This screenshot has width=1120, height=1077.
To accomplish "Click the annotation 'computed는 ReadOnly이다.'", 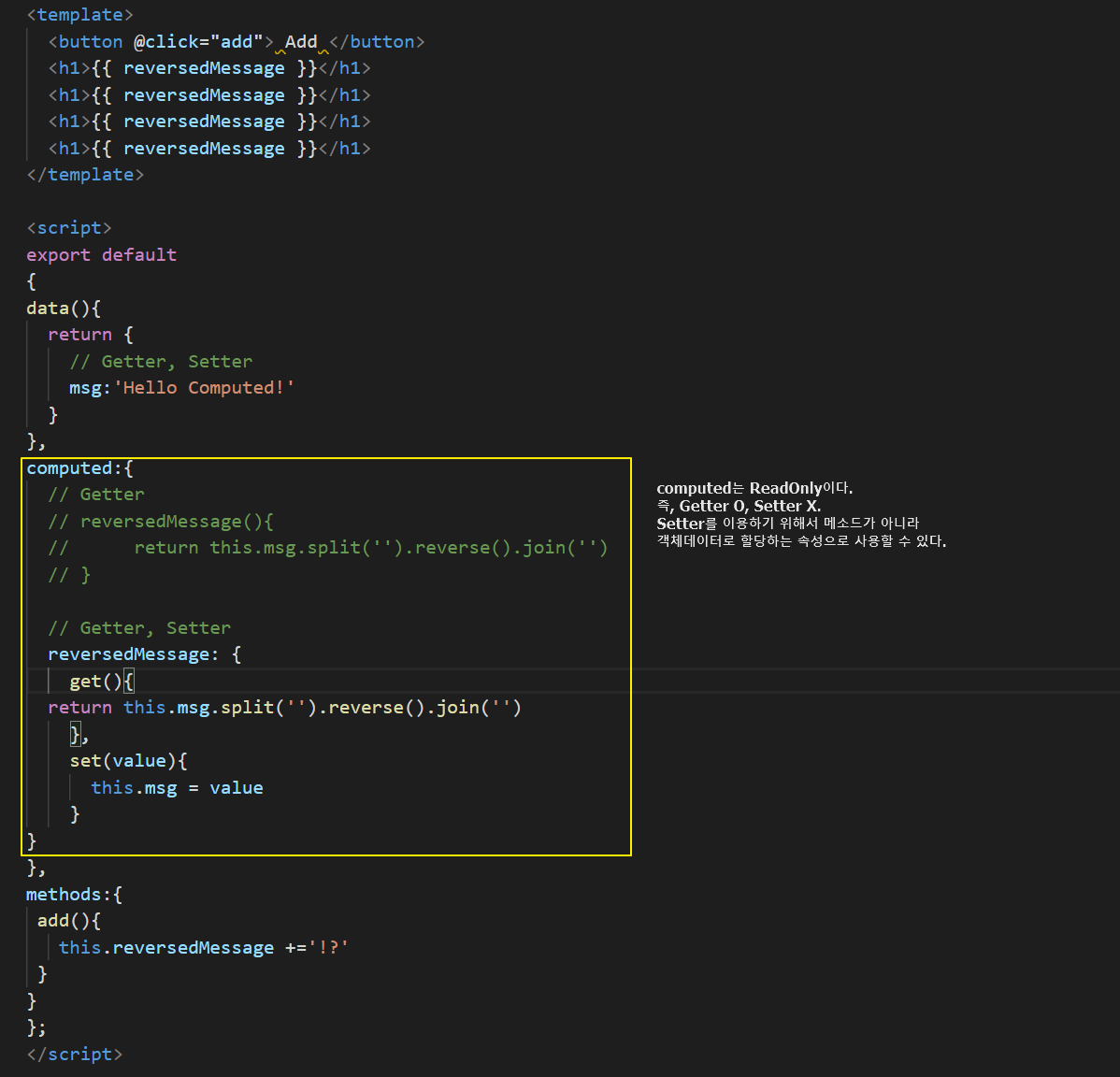I will tap(754, 489).
